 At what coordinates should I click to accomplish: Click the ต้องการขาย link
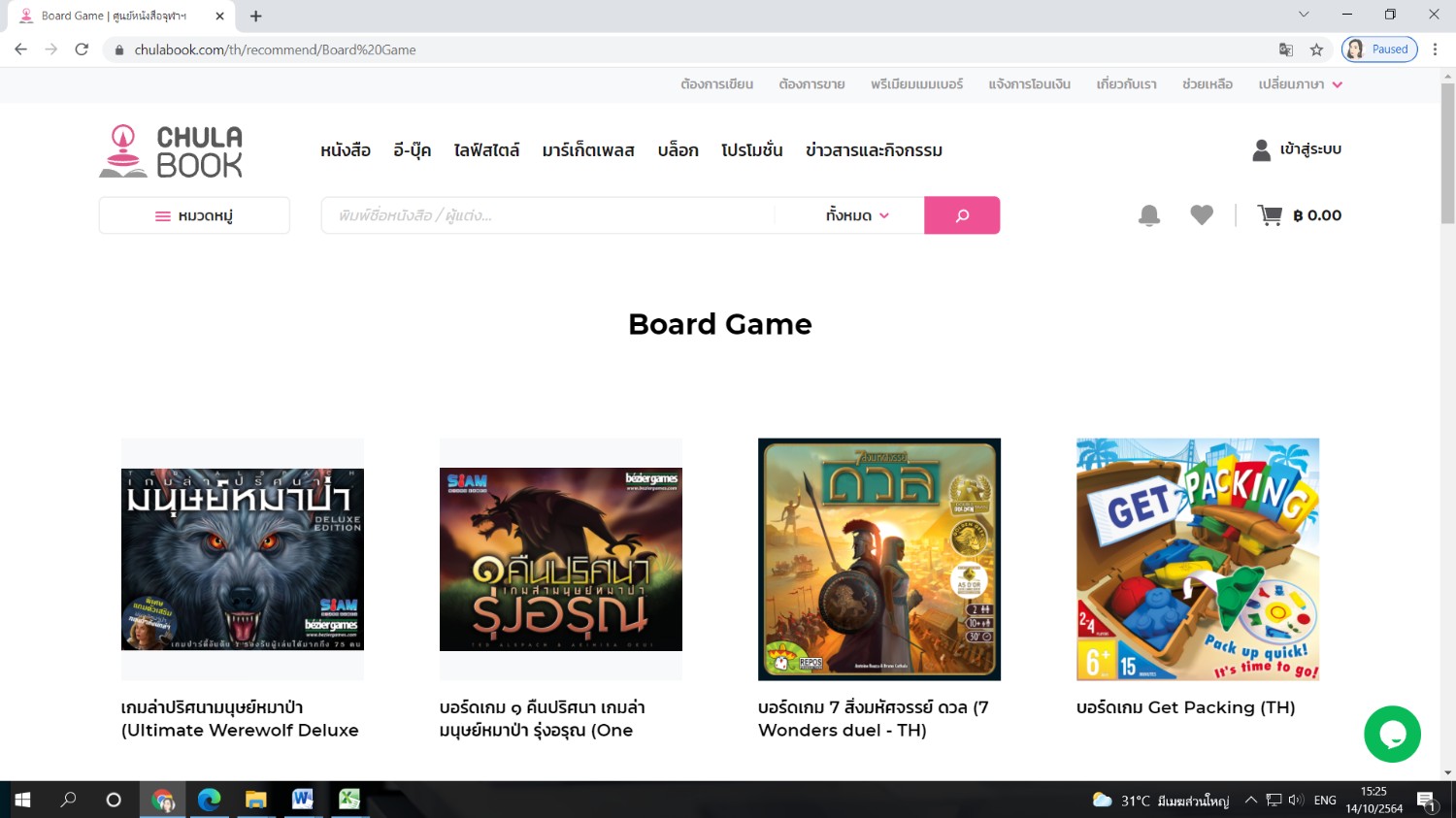coord(811,84)
